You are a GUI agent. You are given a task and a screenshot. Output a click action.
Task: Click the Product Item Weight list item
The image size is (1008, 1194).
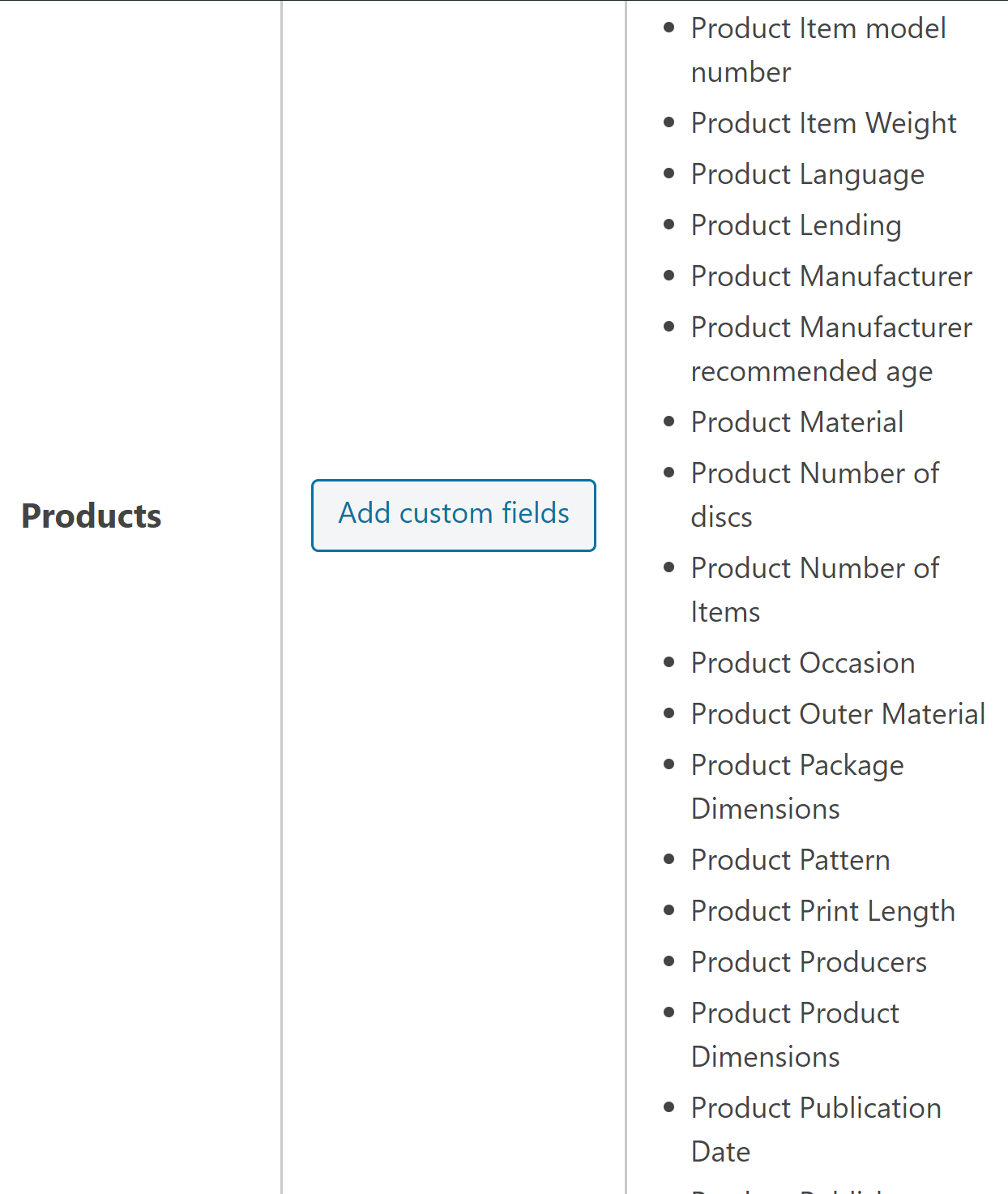823,123
